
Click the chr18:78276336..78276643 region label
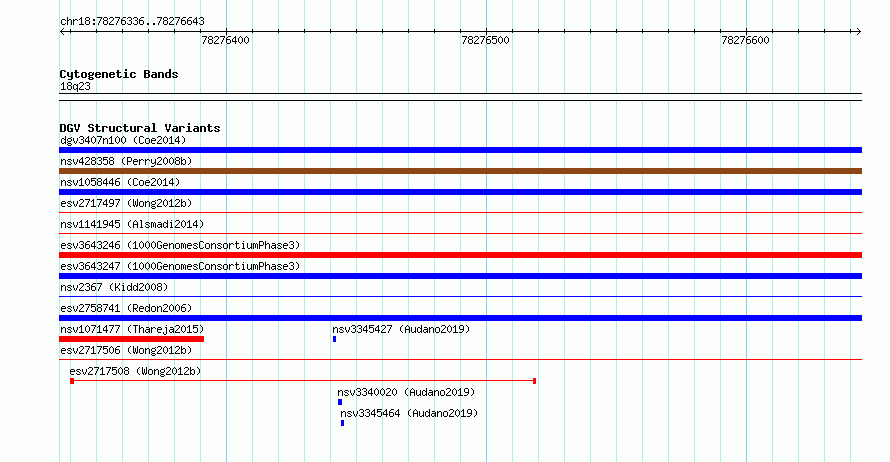pyautogui.click(x=132, y=22)
